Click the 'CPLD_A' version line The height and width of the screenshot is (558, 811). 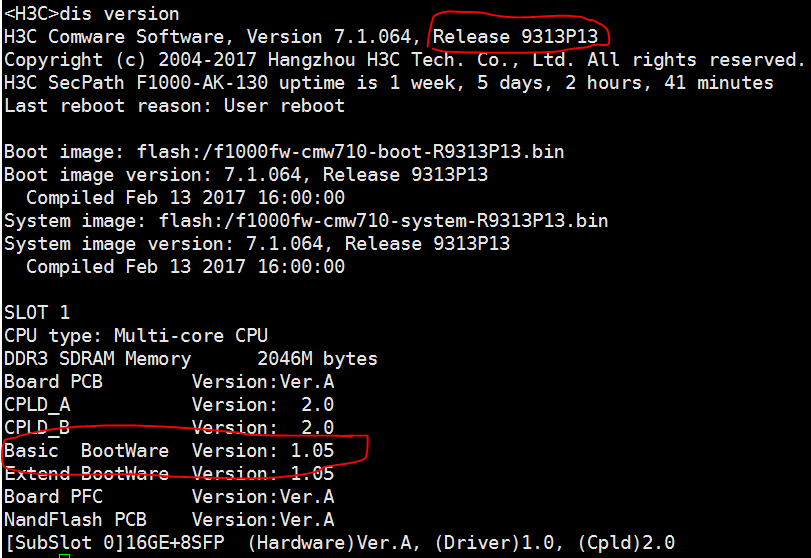[x=168, y=404]
